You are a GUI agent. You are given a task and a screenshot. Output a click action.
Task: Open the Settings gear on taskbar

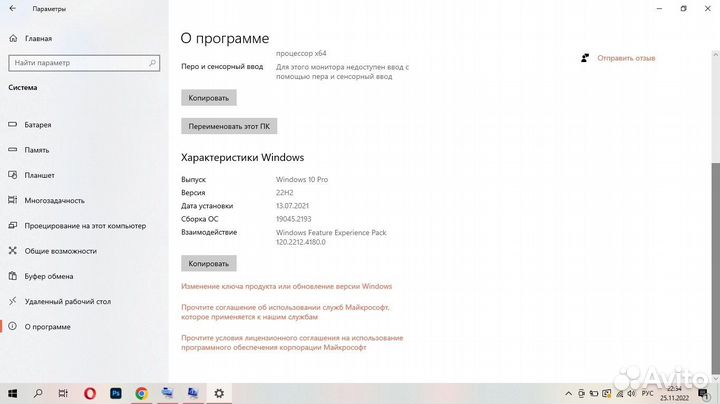(x=219, y=393)
